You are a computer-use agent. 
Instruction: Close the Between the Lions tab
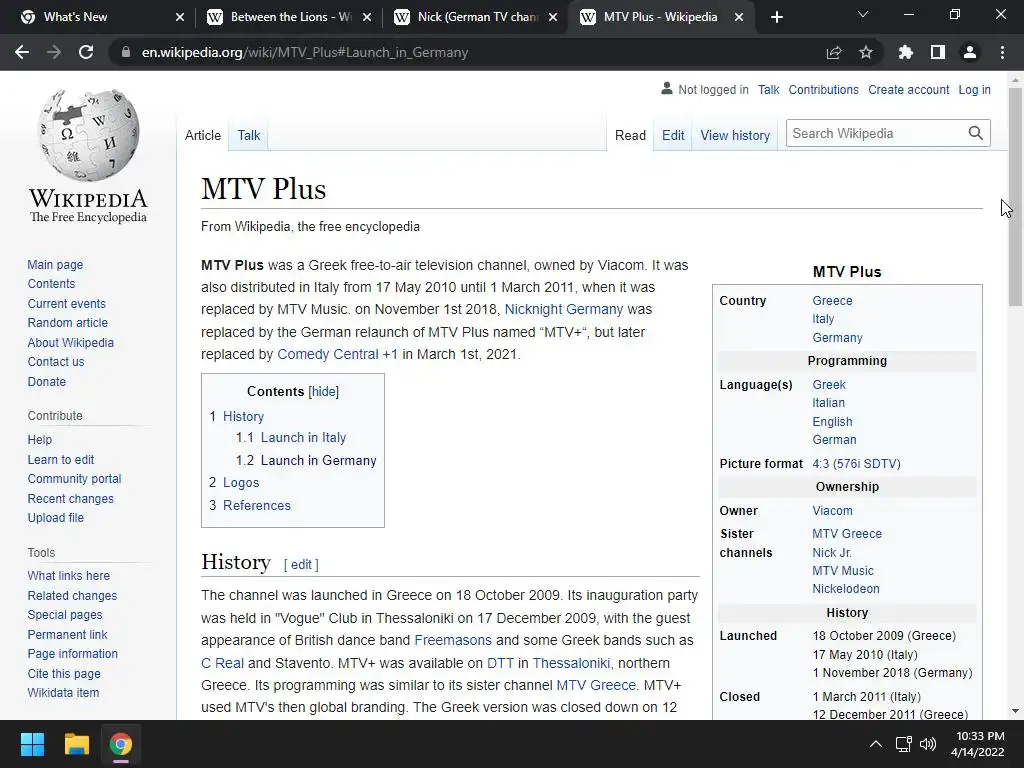(x=367, y=17)
